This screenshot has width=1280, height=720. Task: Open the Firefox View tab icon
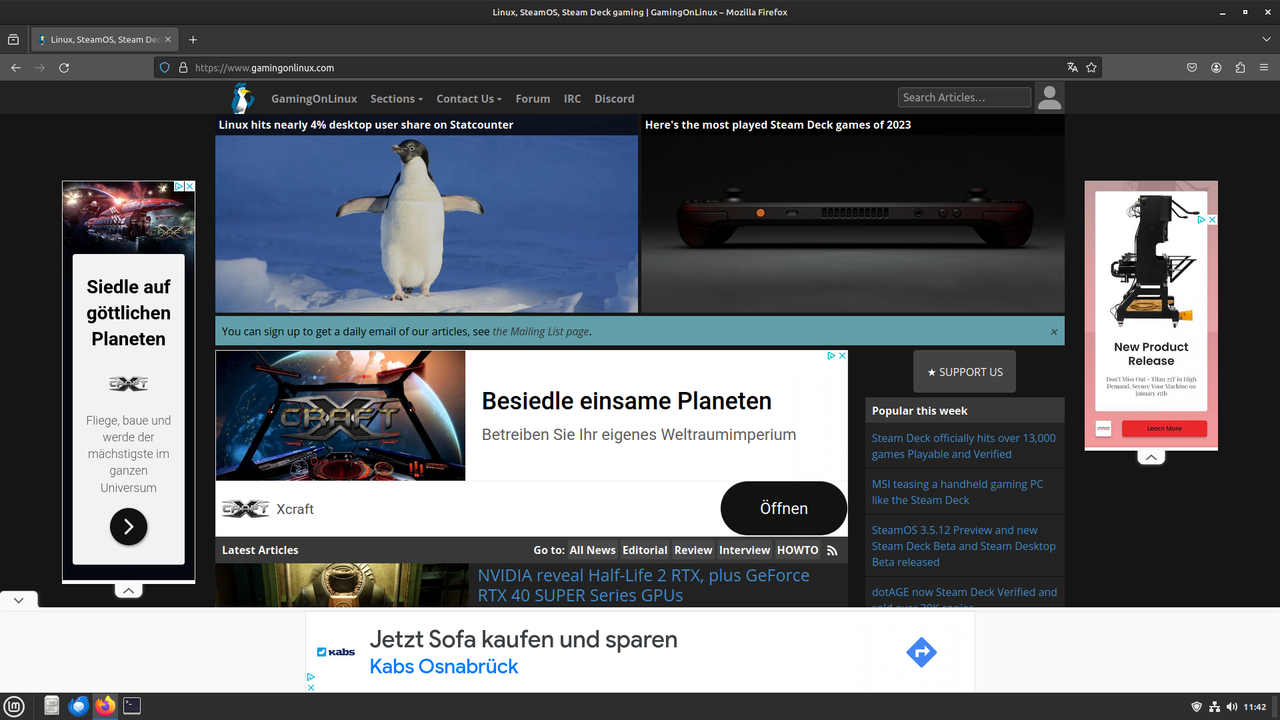click(x=13, y=40)
